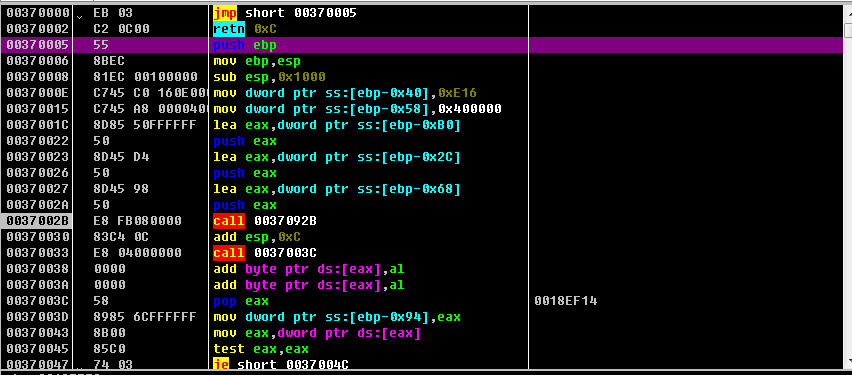Select address 0037000E
852x375 pixels.
click(37, 93)
